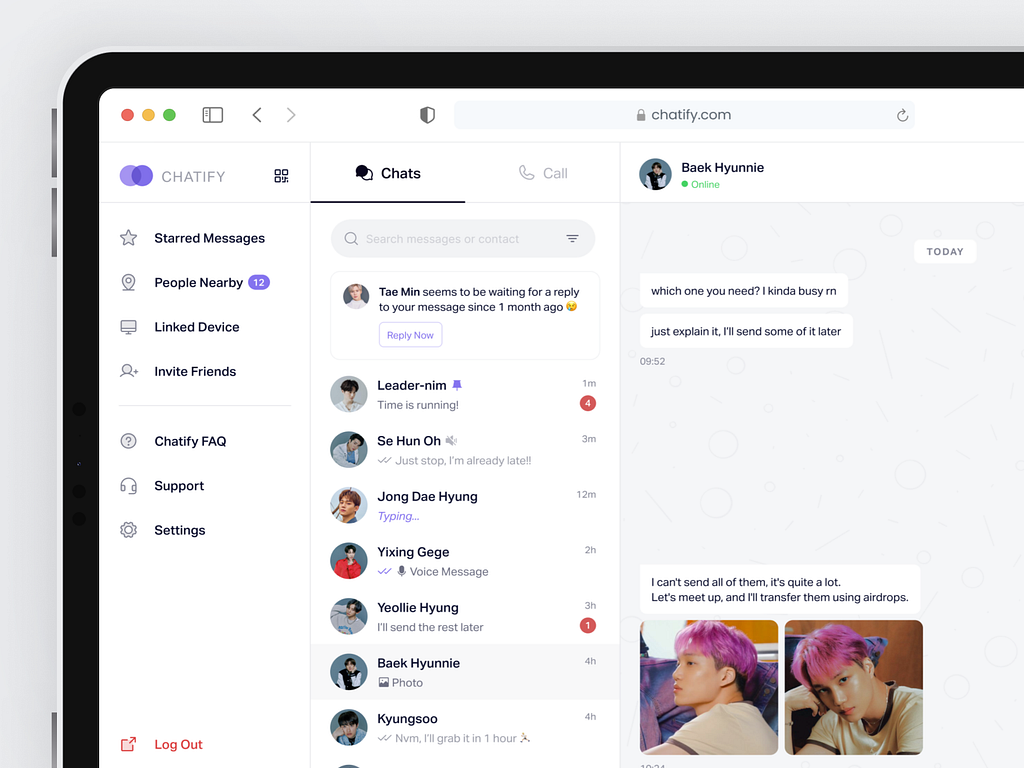Image resolution: width=1024 pixels, height=768 pixels.
Task: Open Settings via the gear icon
Action: [128, 529]
